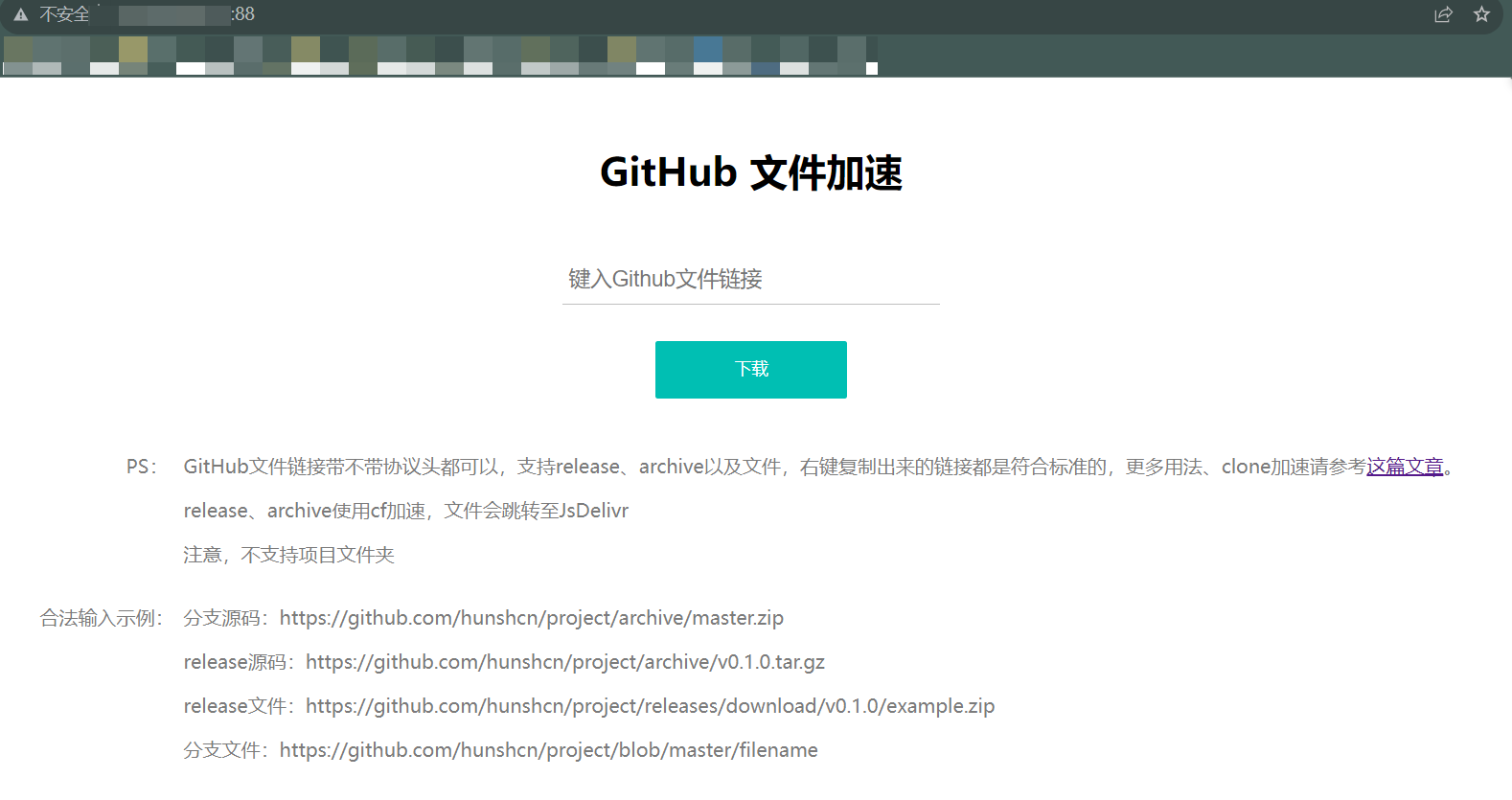Click the not-secure warning triangle icon

pyautogui.click(x=20, y=14)
